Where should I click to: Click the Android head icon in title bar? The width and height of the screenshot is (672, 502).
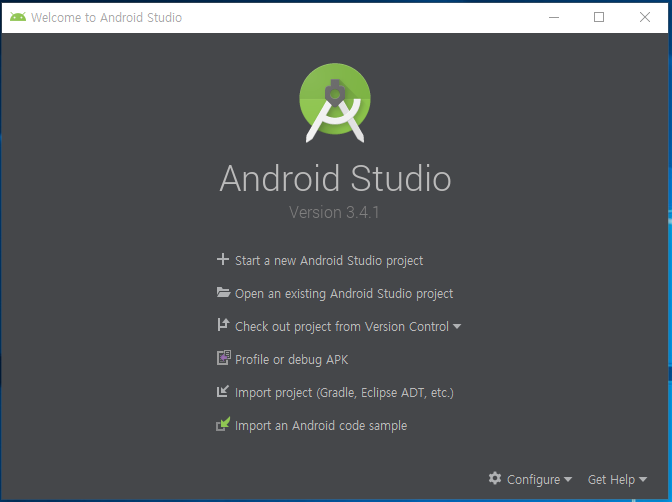[18, 17]
